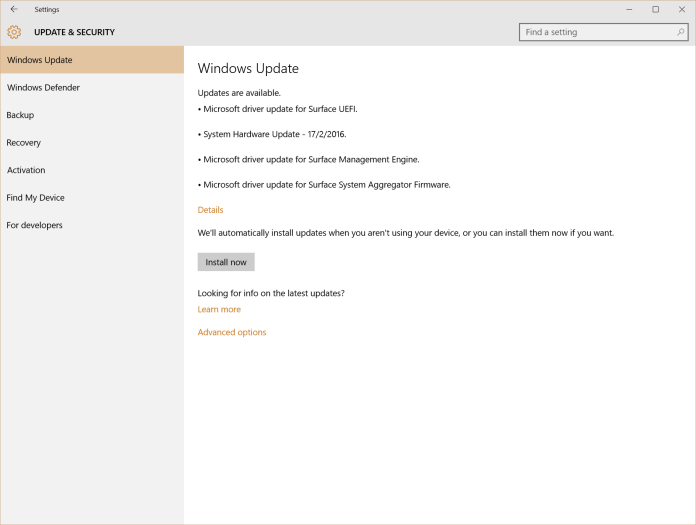Go back using the back arrow

pyautogui.click(x=14, y=9)
